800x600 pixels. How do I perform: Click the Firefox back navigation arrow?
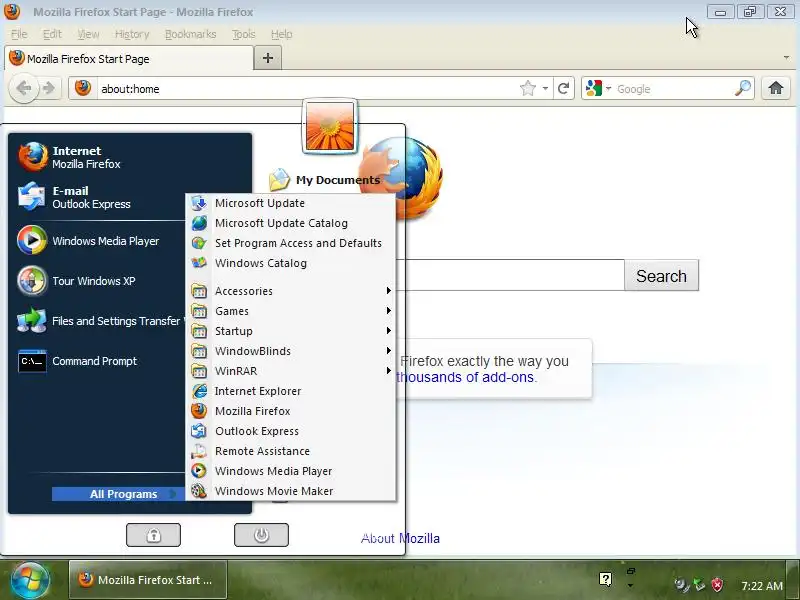(x=23, y=89)
